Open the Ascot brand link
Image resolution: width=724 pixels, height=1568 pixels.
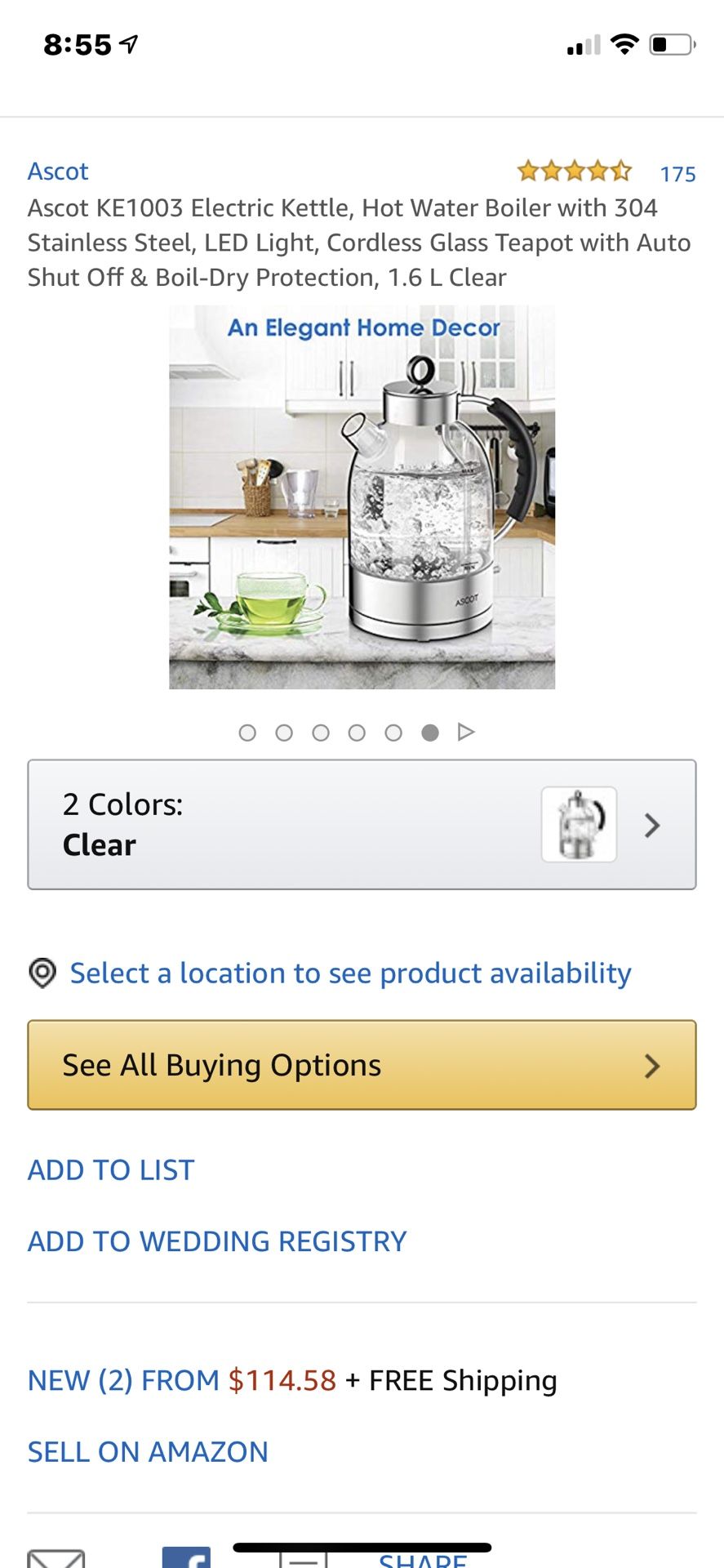coord(58,171)
